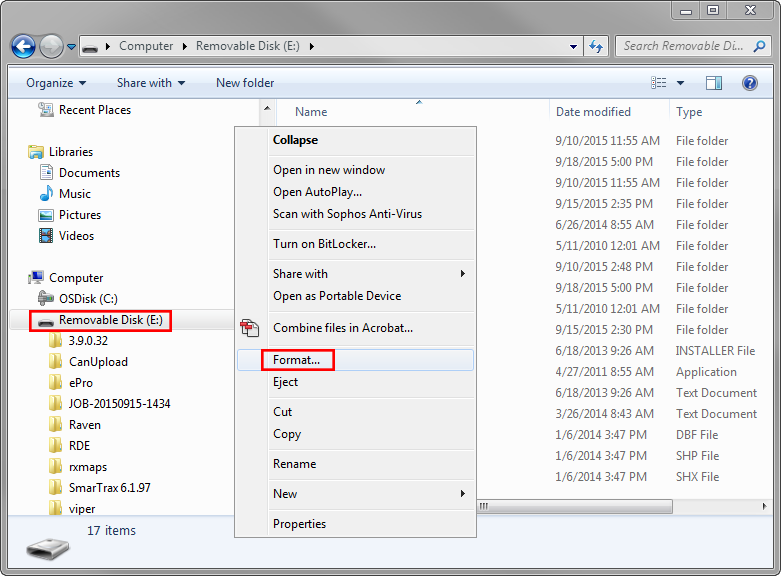Toggle the preview pane icon
Image resolution: width=781 pixels, height=576 pixels.
(x=713, y=83)
